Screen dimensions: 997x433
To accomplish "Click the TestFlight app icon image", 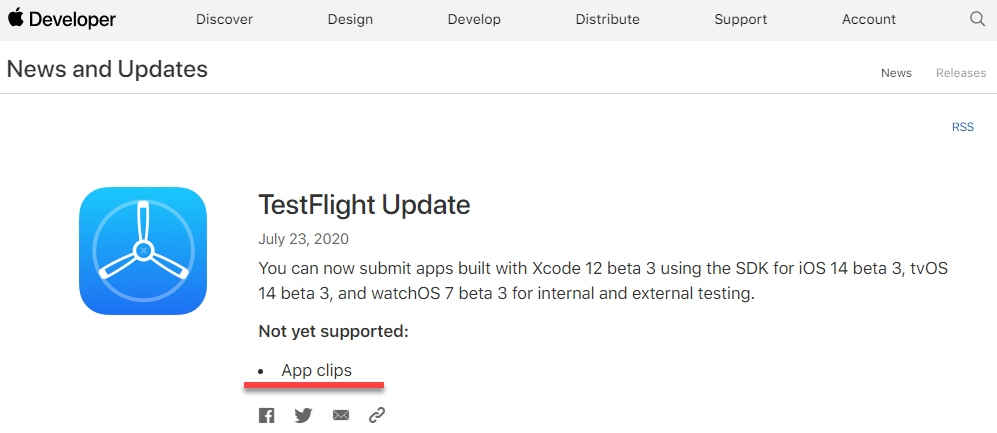I will tap(143, 252).
